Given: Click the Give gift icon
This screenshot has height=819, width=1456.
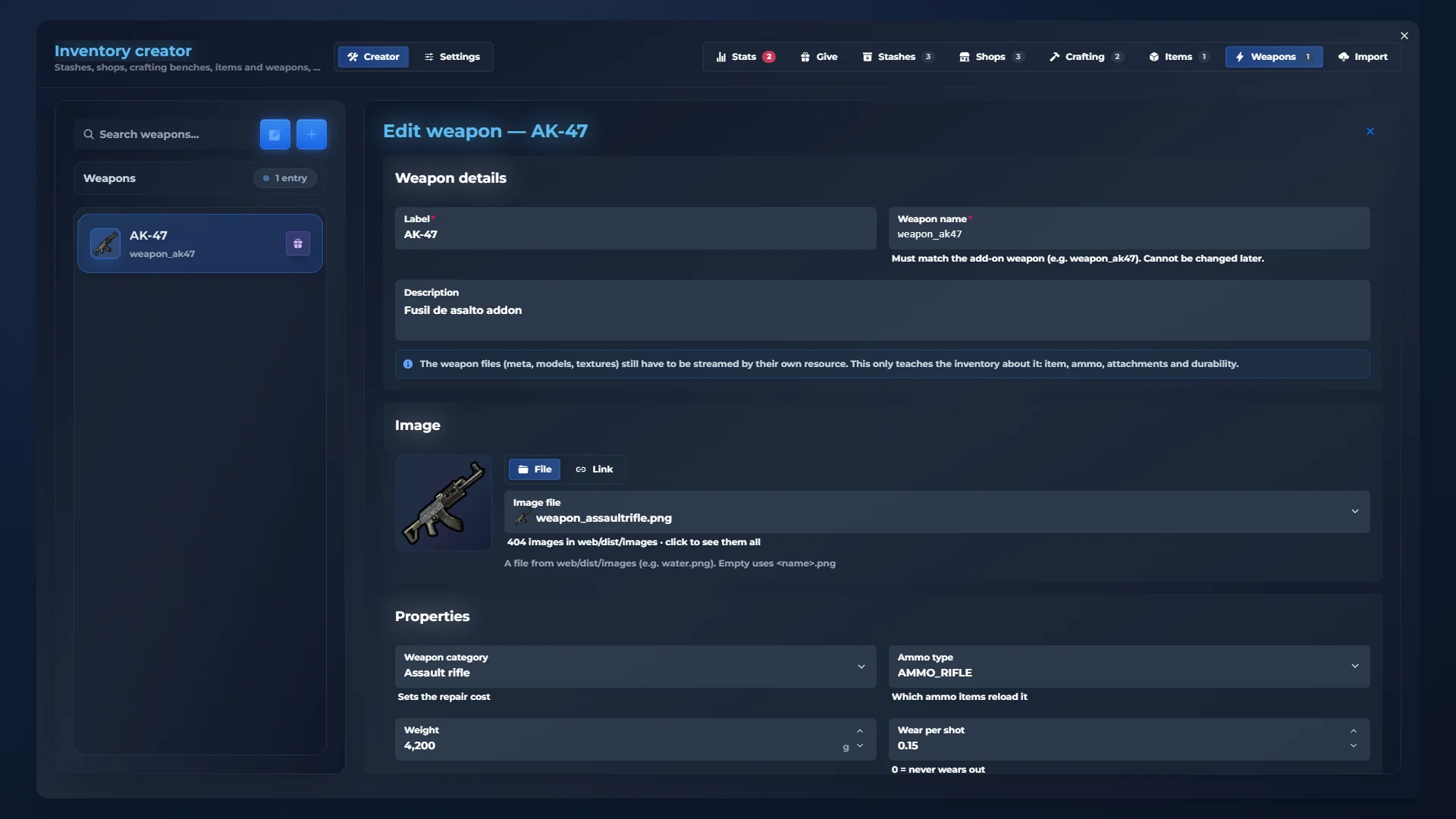Looking at the screenshot, I should 805,57.
